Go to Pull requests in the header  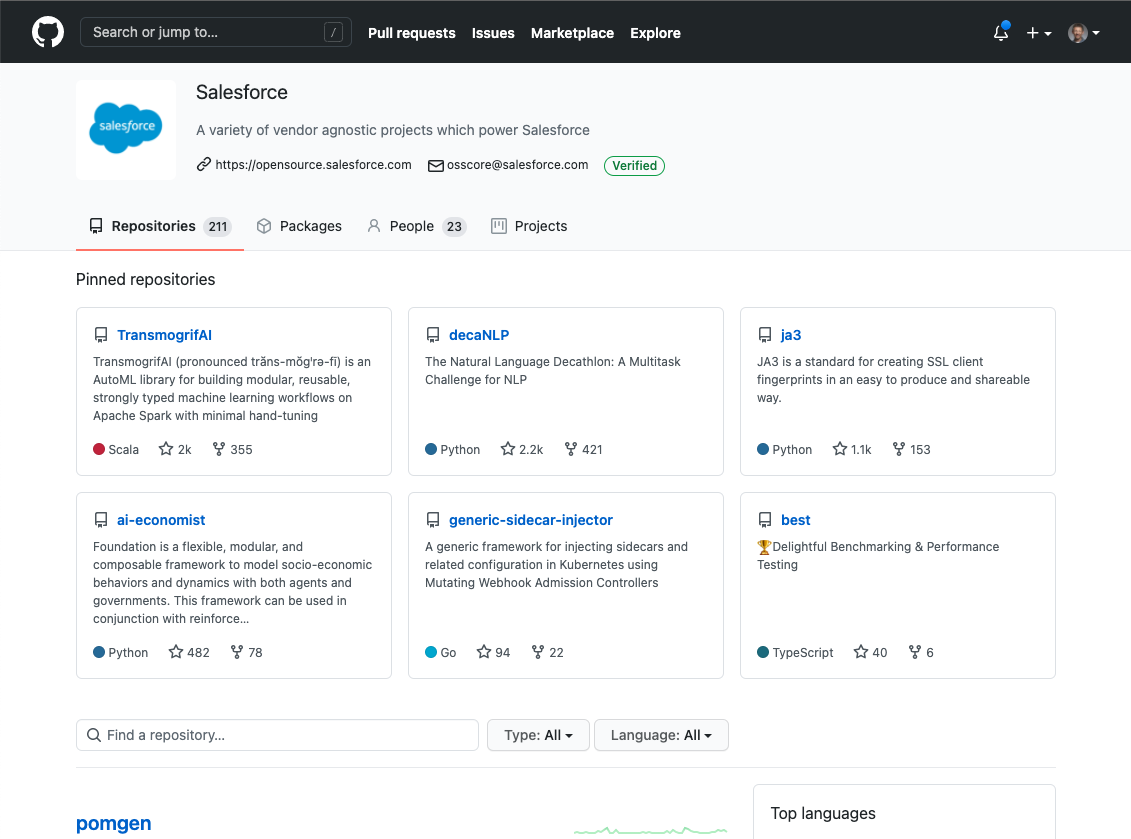pos(412,33)
